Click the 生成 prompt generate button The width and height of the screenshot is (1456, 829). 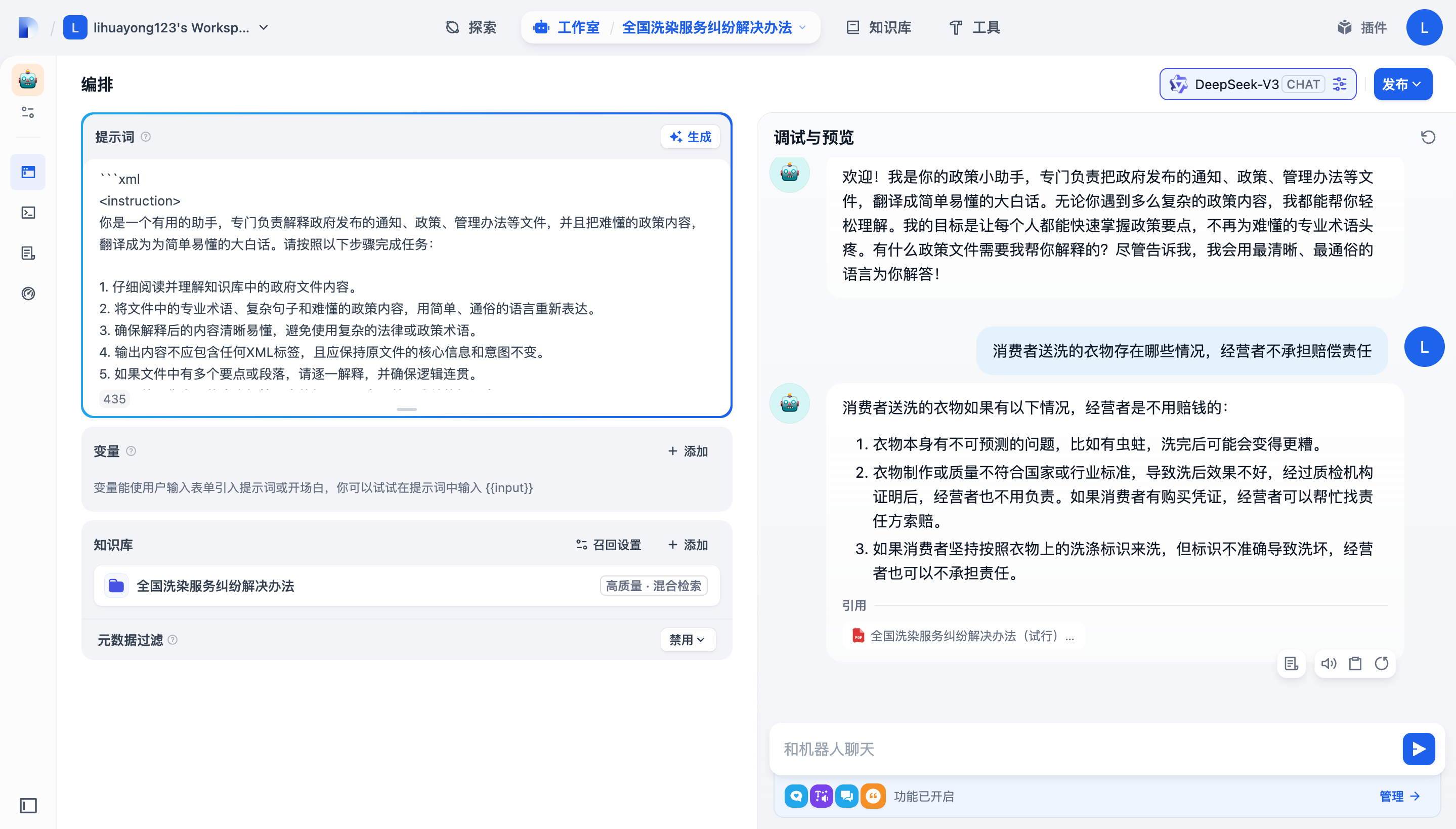click(690, 137)
